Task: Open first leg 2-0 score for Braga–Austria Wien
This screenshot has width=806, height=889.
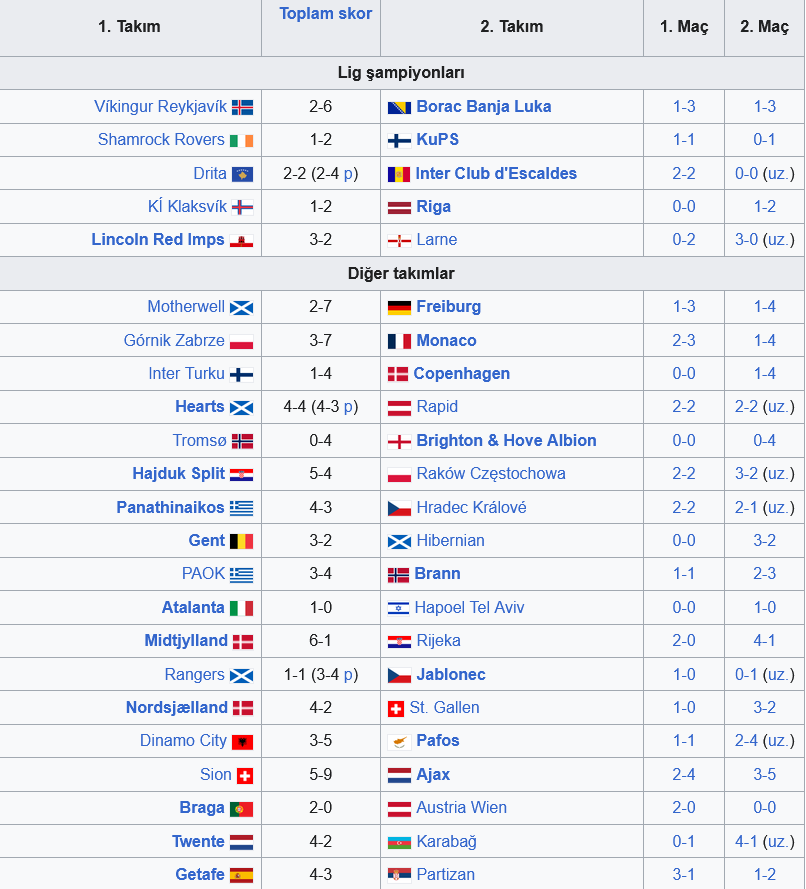Action: tap(684, 808)
